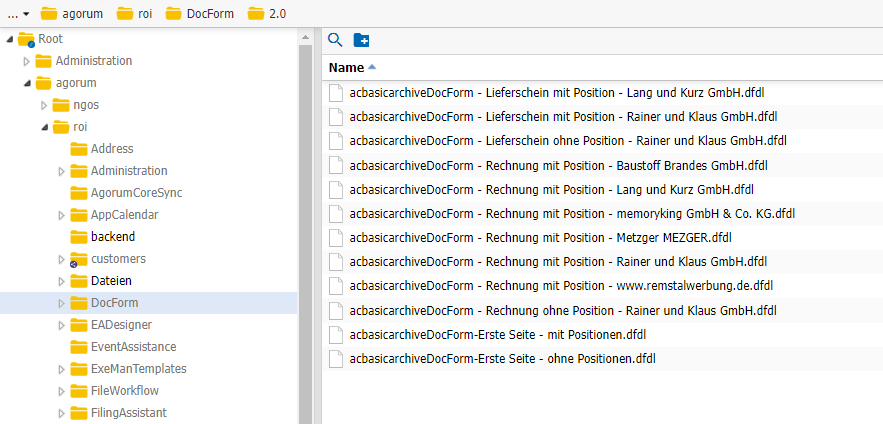Open Lieferschein mit Position Rainer und Klaus file
The height and width of the screenshot is (424, 883).
click(563, 117)
